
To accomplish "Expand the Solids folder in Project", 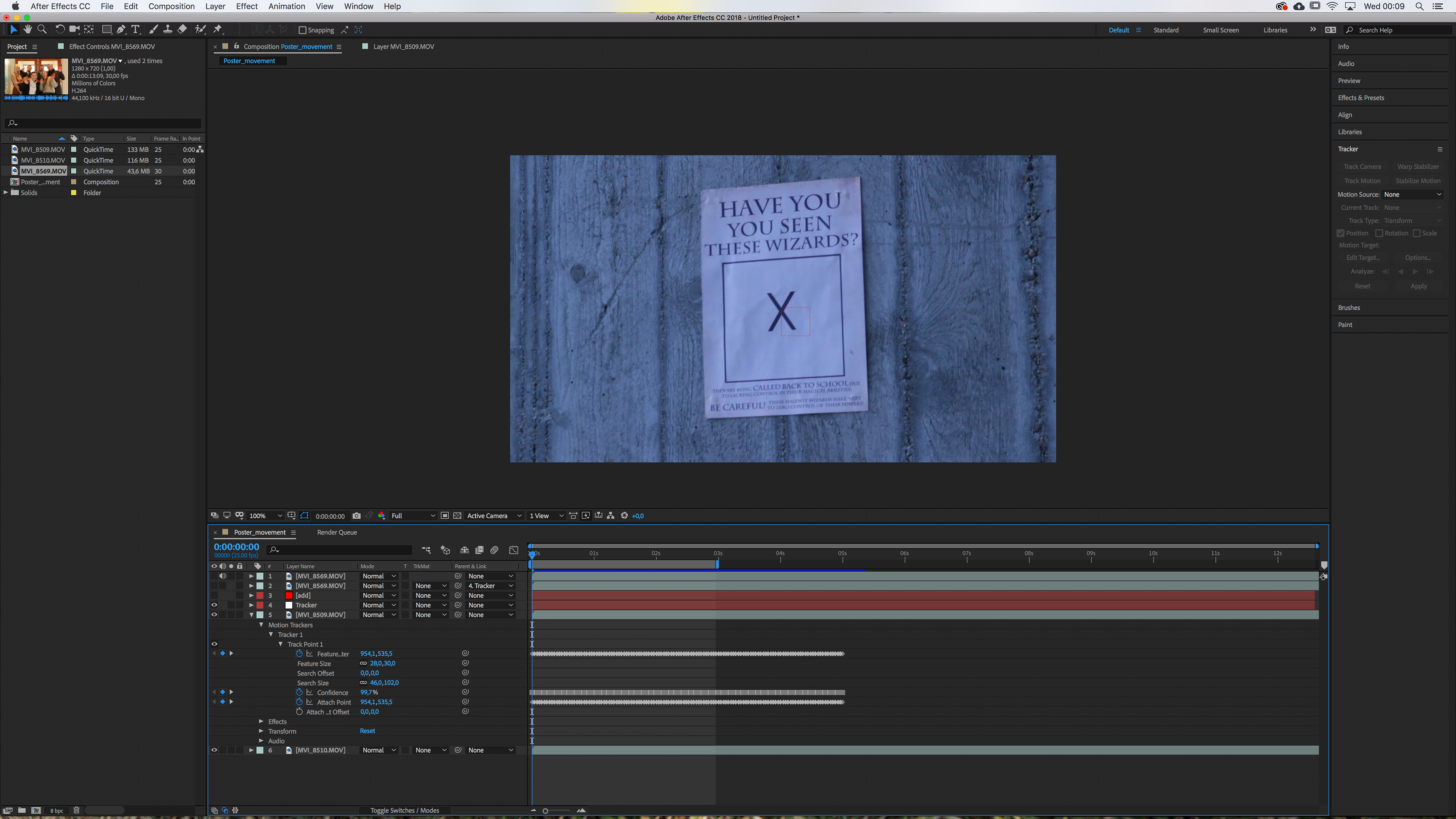I will click(x=6, y=193).
